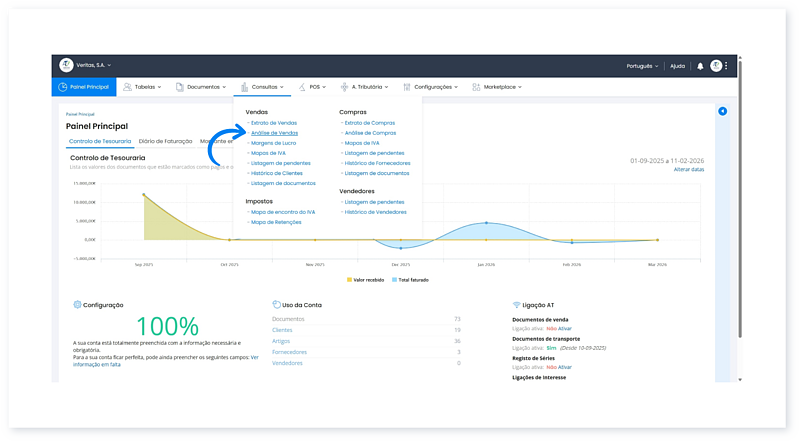Click the Configuração gear icon
800x442 pixels.
(77, 304)
